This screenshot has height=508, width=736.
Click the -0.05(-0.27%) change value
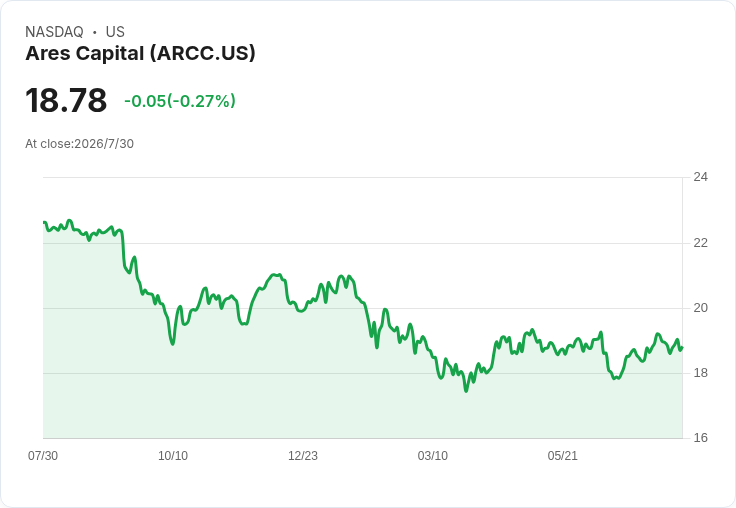180,101
